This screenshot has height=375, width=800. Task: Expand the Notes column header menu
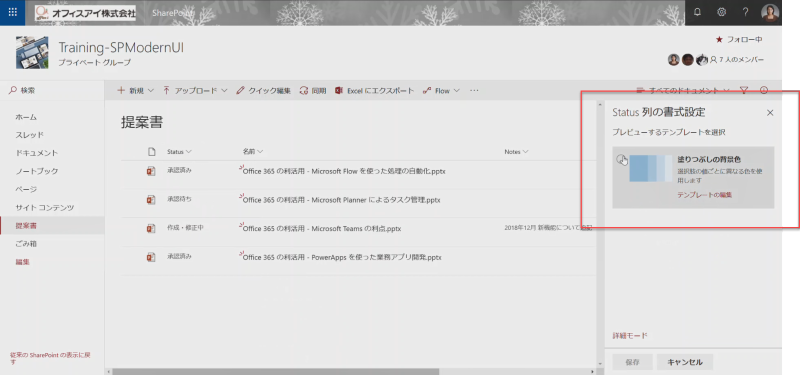pos(516,152)
